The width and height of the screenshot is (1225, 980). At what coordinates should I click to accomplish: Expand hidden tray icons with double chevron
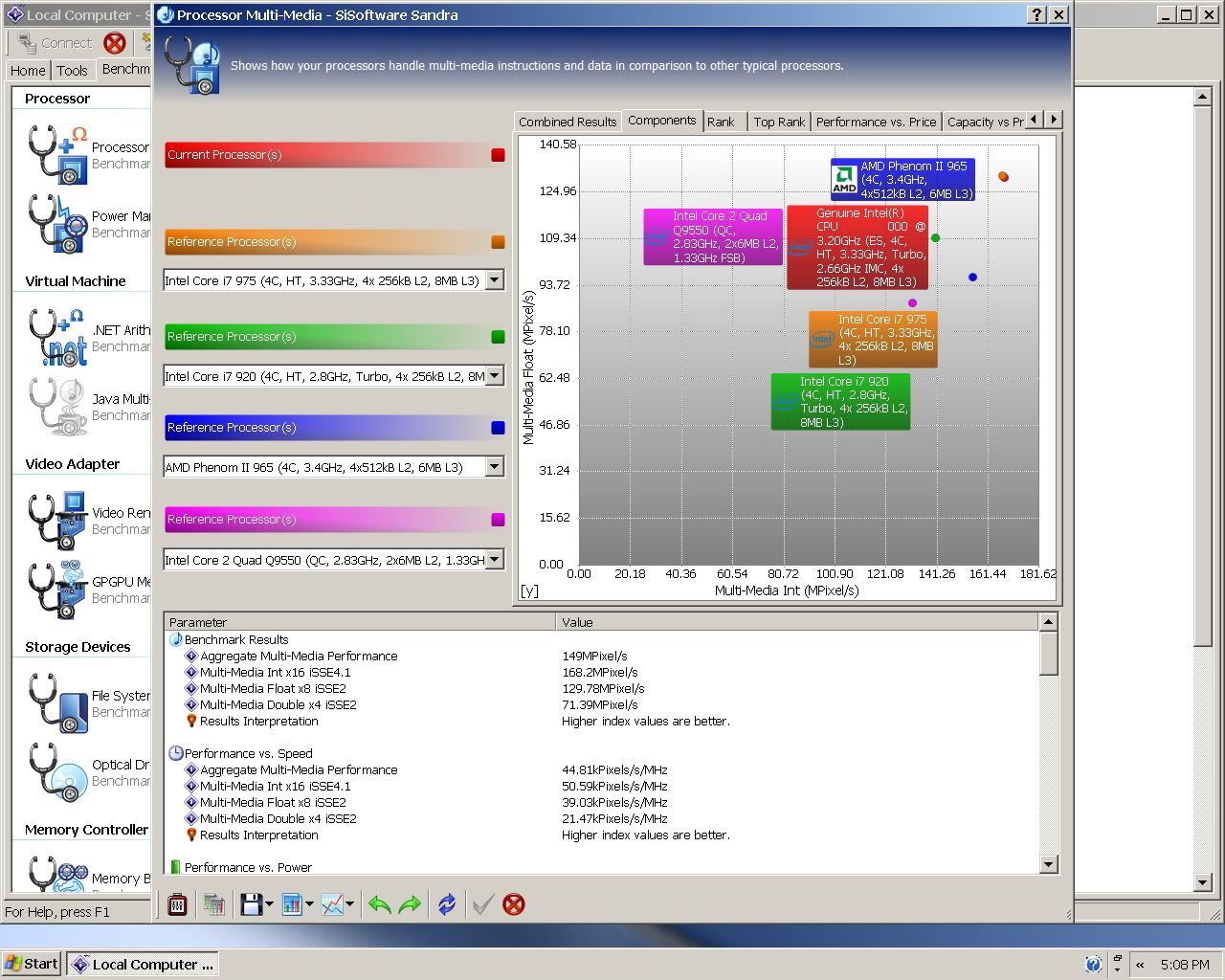[1140, 964]
